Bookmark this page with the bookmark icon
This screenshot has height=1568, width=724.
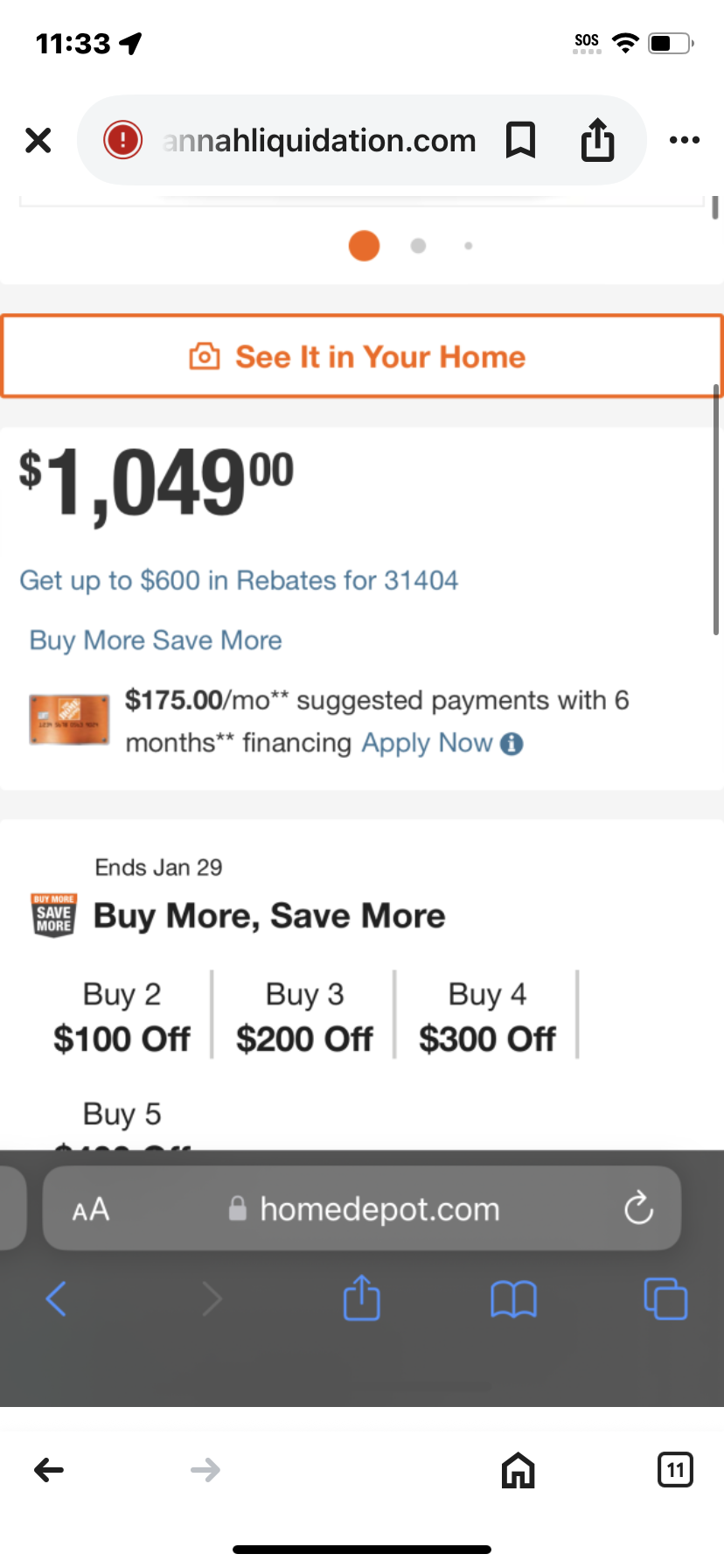coord(521,140)
